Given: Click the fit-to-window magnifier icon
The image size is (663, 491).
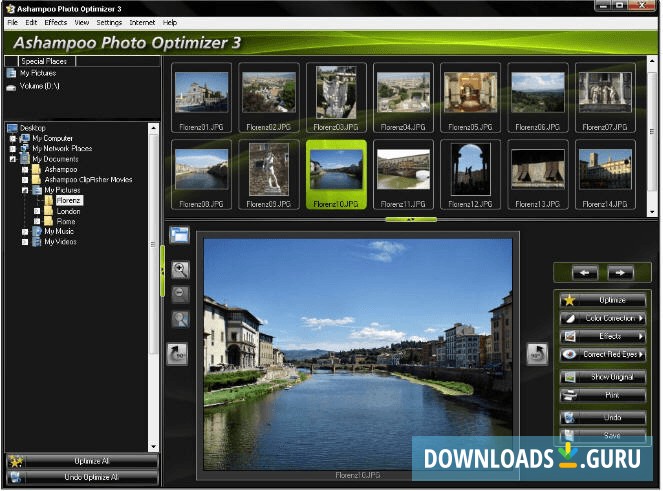Looking at the screenshot, I should [x=180, y=319].
